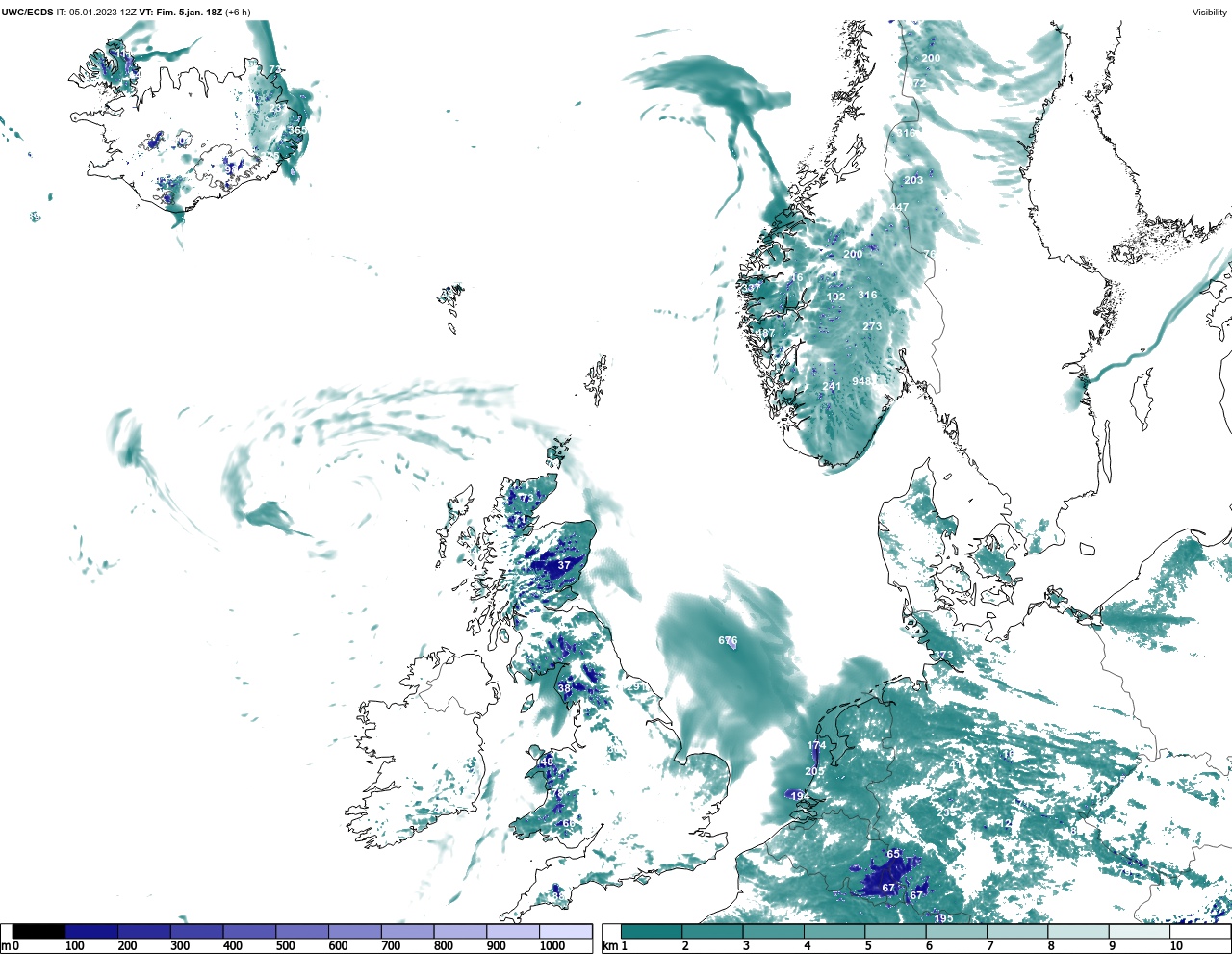Screen dimensions: 1232x954
Task: Click the '273' value in Norway
Action: point(872,326)
